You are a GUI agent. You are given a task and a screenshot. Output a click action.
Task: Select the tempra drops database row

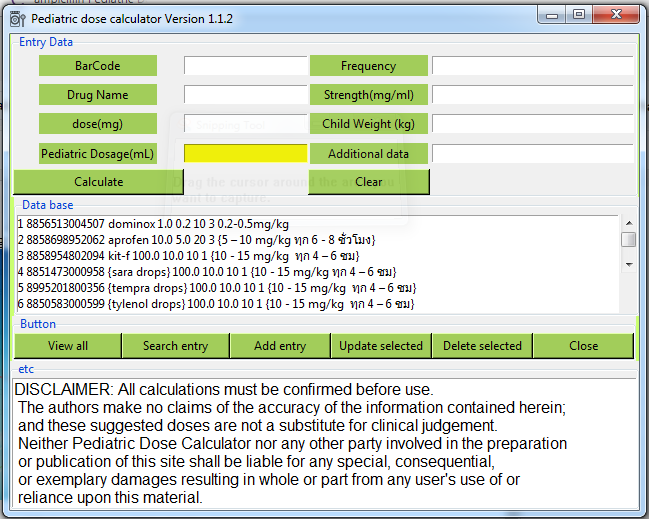(317, 288)
